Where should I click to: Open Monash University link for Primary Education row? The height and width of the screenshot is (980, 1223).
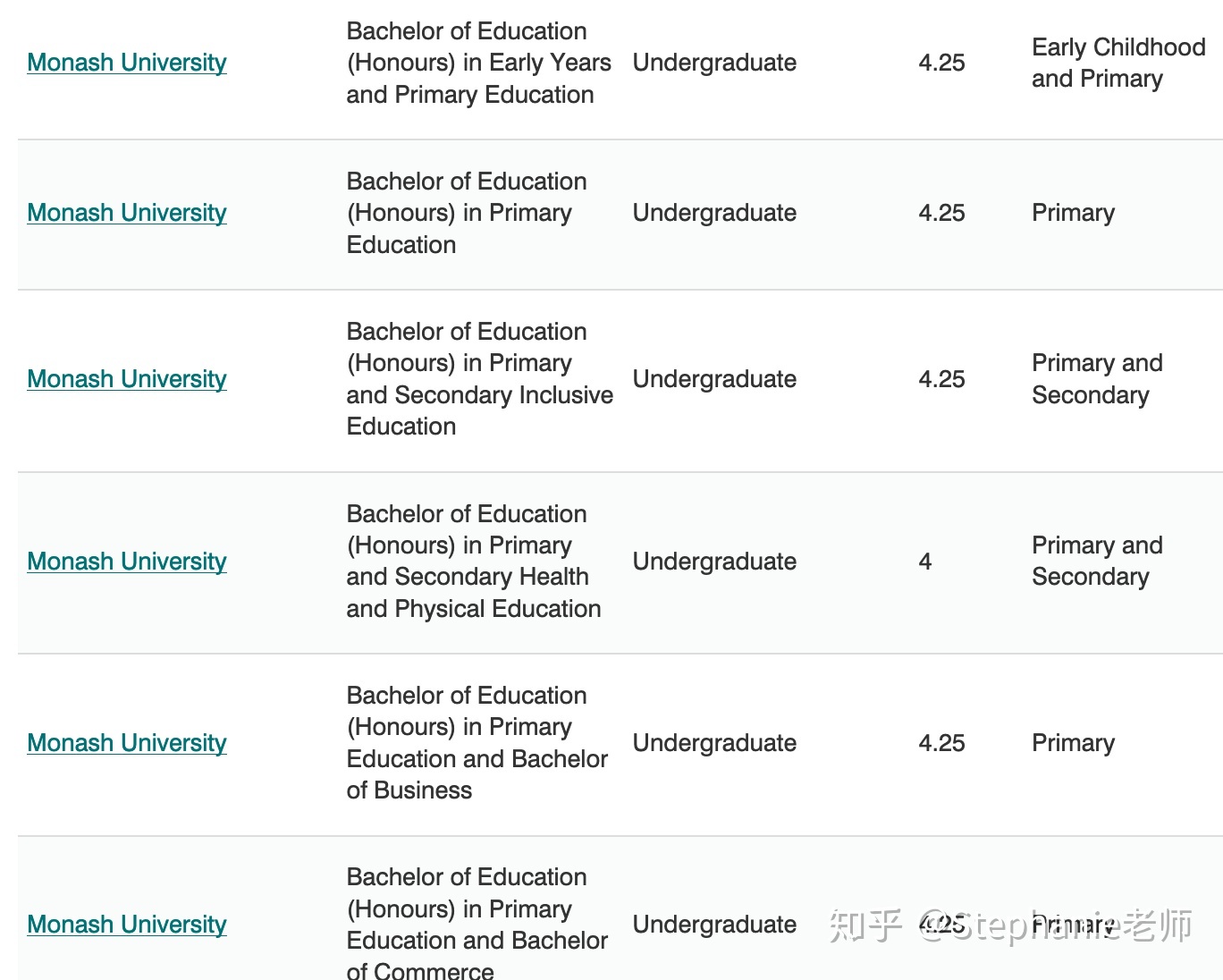coord(127,213)
